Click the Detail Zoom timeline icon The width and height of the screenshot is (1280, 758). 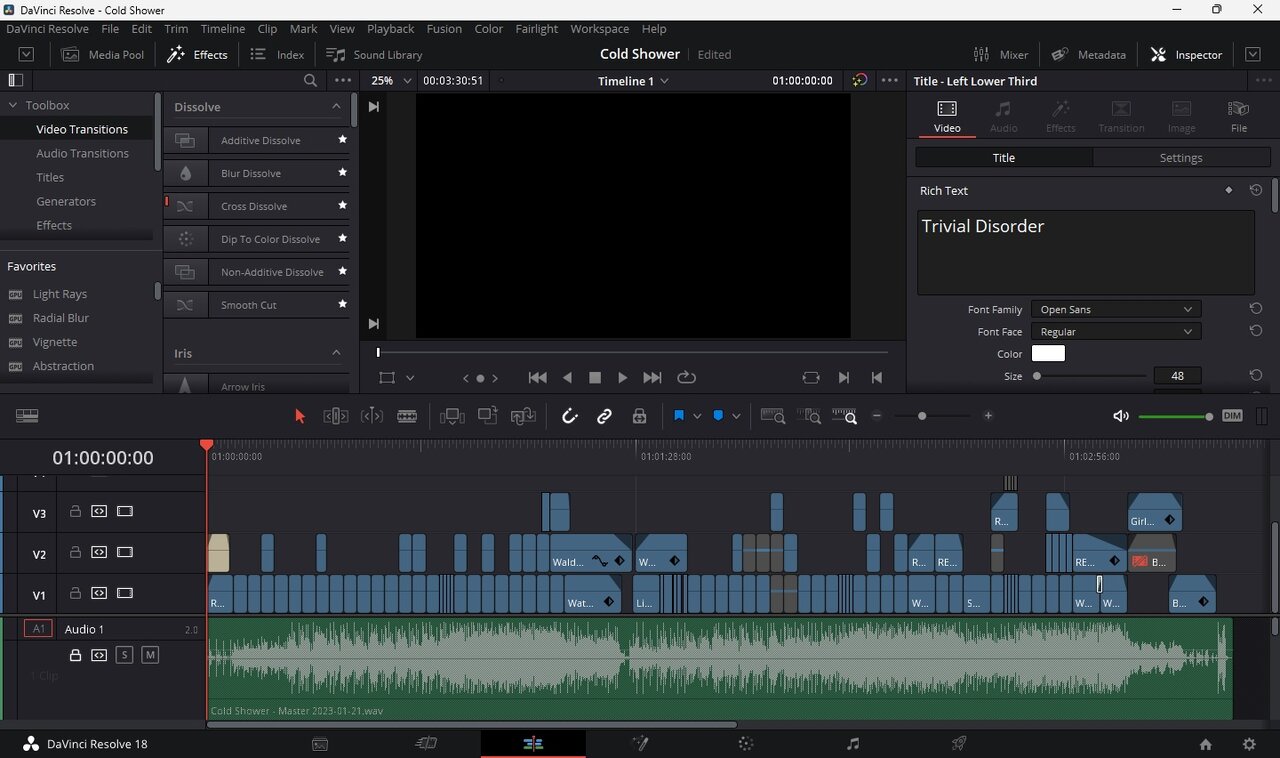[808, 416]
